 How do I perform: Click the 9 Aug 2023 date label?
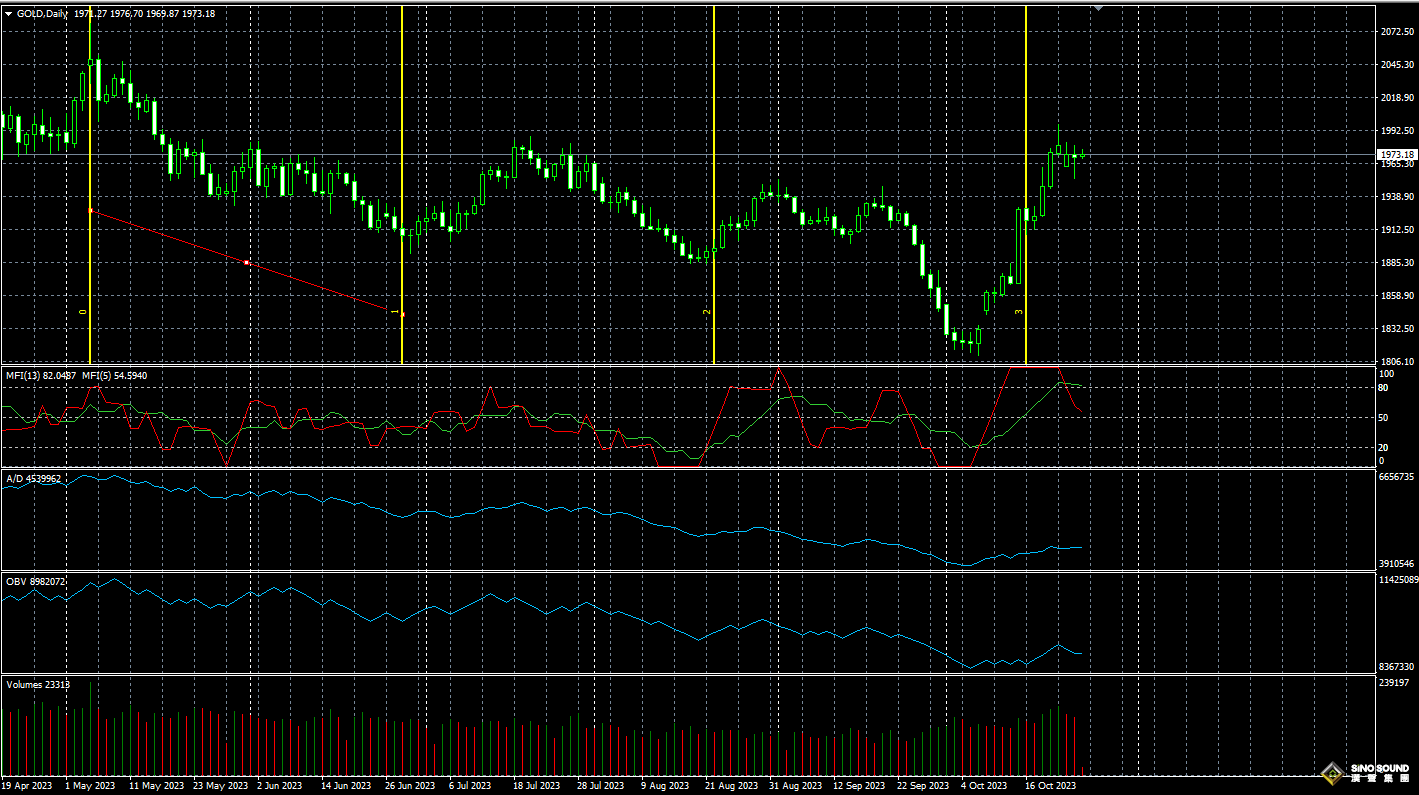coord(665,786)
